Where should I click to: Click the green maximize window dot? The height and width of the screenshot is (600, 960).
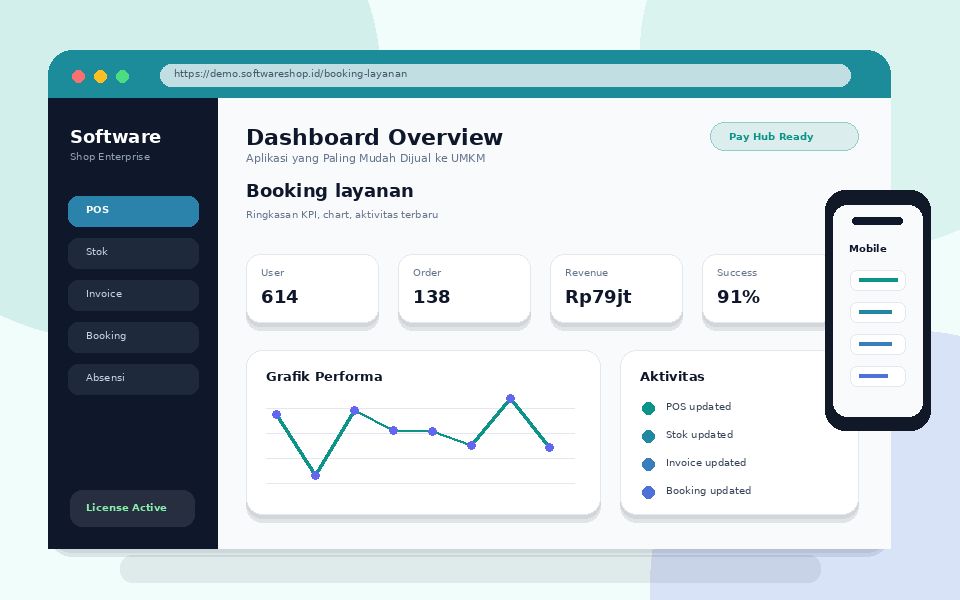point(122,77)
